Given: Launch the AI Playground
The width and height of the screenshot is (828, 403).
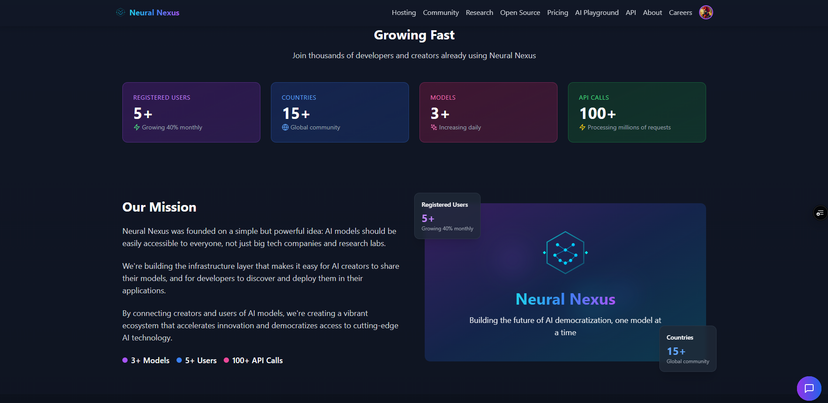Looking at the screenshot, I should click(x=597, y=13).
